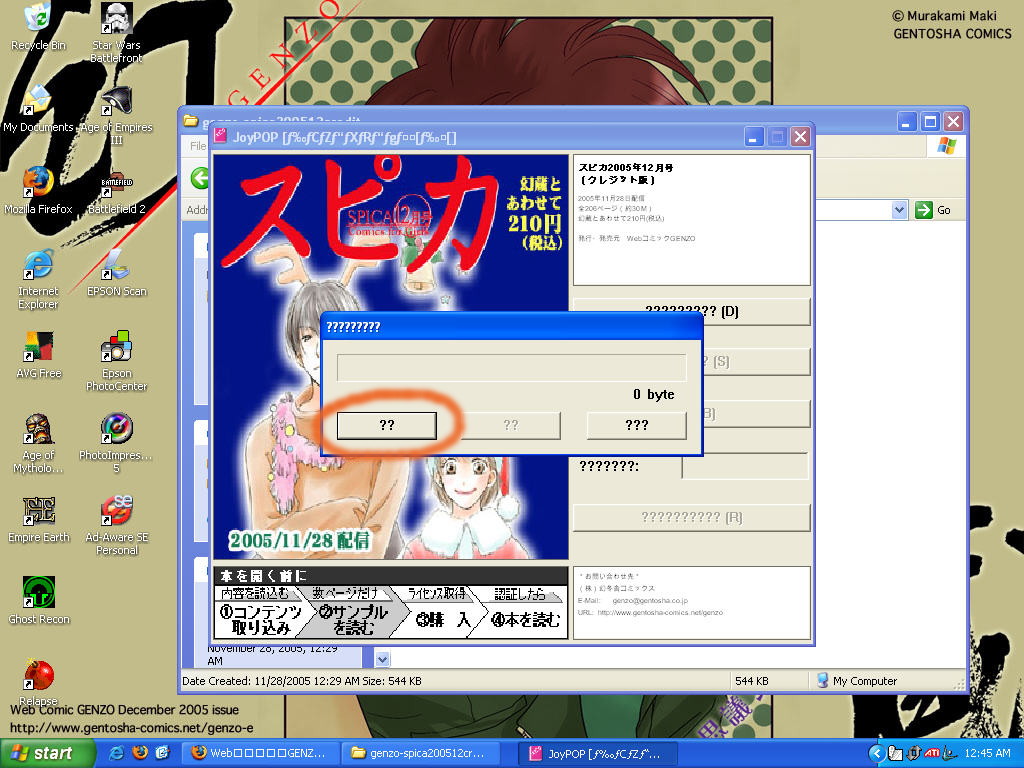Launch Age of Empires III shortcut
Image resolution: width=1024 pixels, height=768 pixels.
(117, 104)
